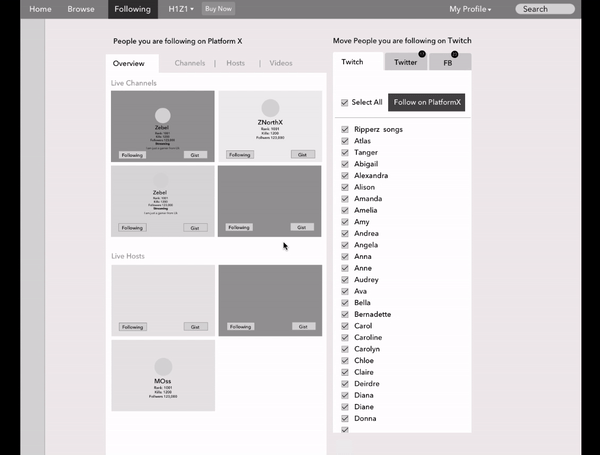The image size is (600, 455).
Task: Select the FB import tab
Action: click(x=450, y=62)
